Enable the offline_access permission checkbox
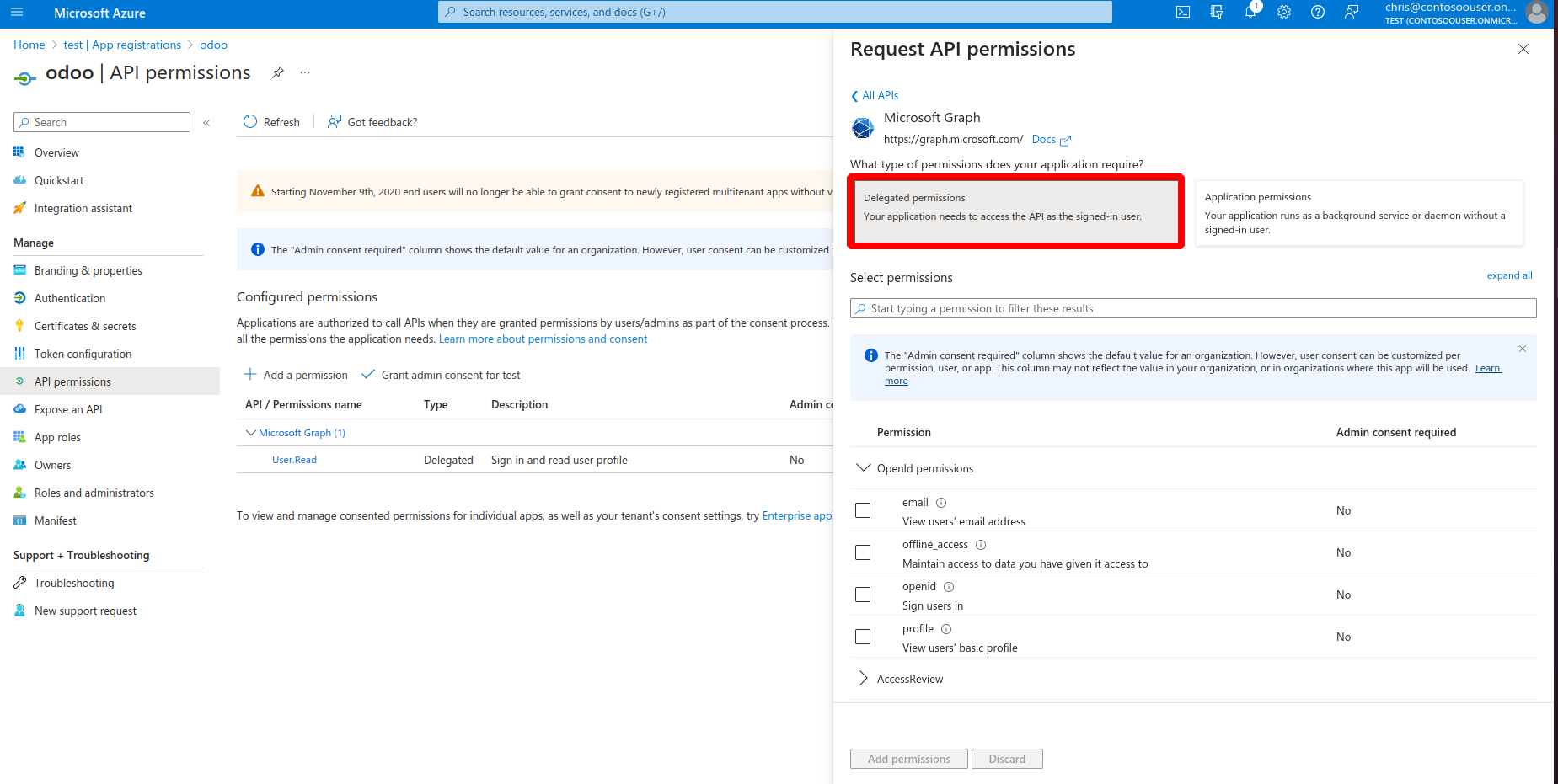This screenshot has width=1558, height=784. pyautogui.click(x=863, y=552)
